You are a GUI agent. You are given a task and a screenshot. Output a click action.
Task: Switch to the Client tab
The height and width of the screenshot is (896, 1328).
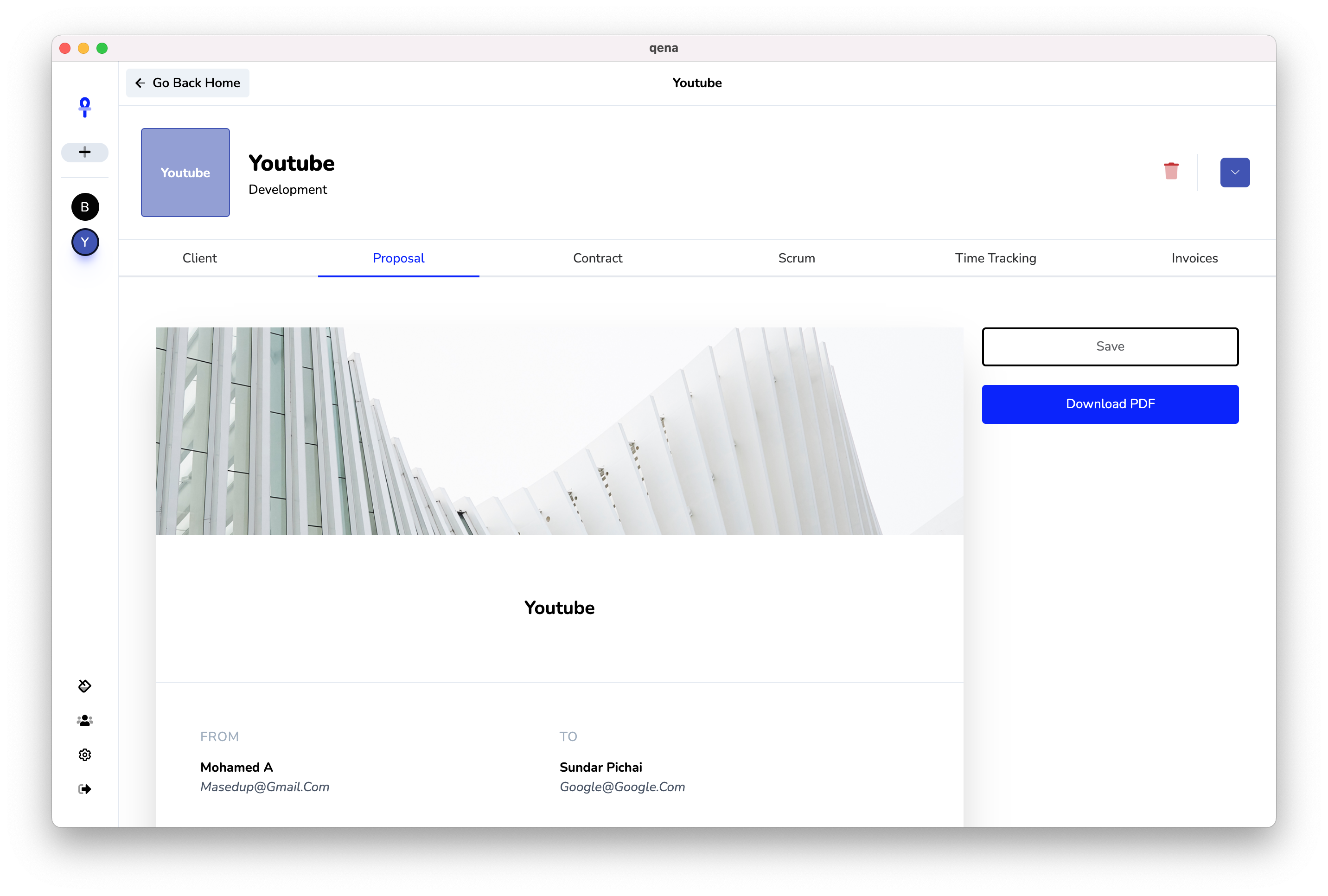(199, 258)
